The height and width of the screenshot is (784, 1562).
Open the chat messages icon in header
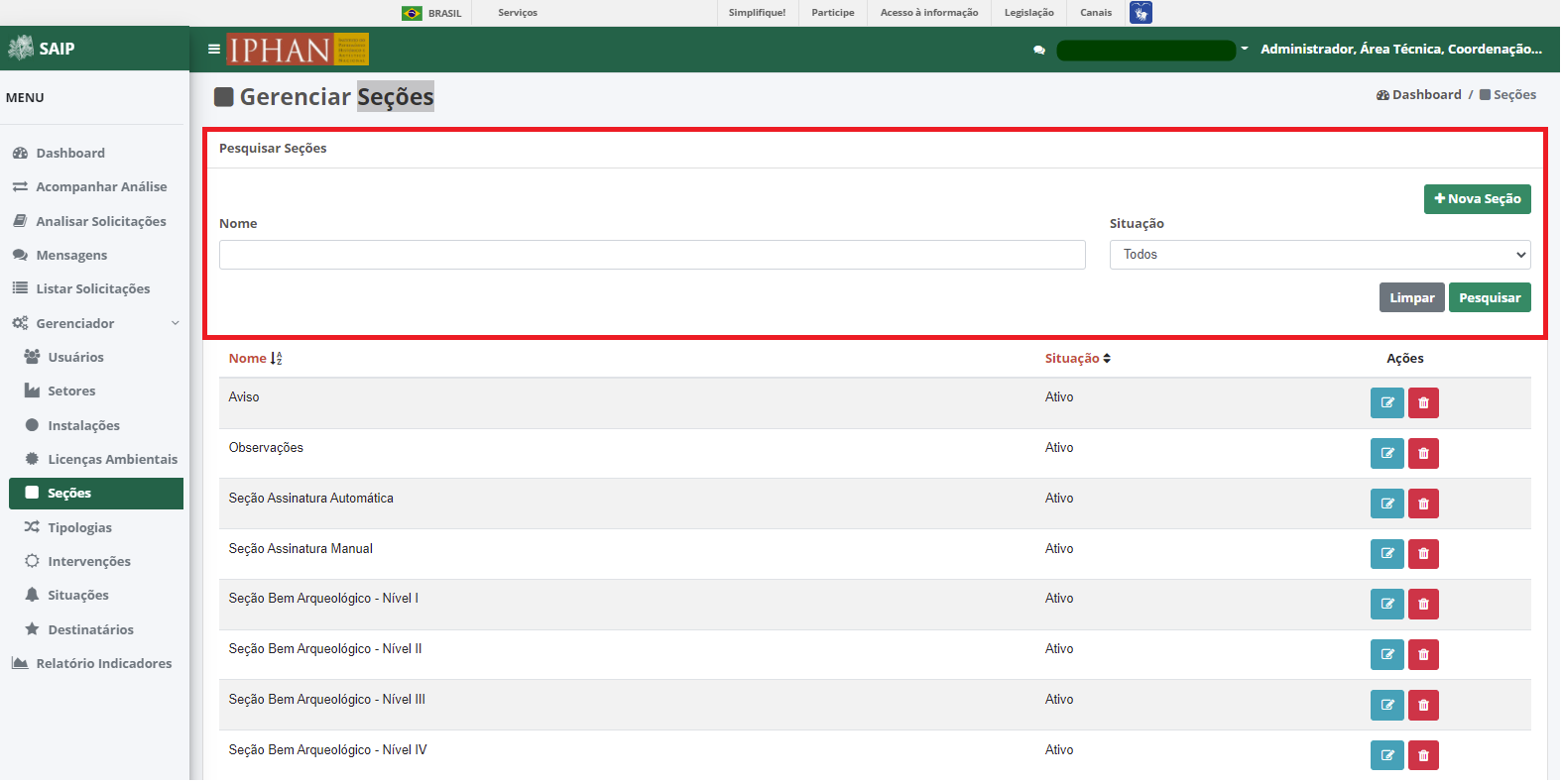(1039, 50)
